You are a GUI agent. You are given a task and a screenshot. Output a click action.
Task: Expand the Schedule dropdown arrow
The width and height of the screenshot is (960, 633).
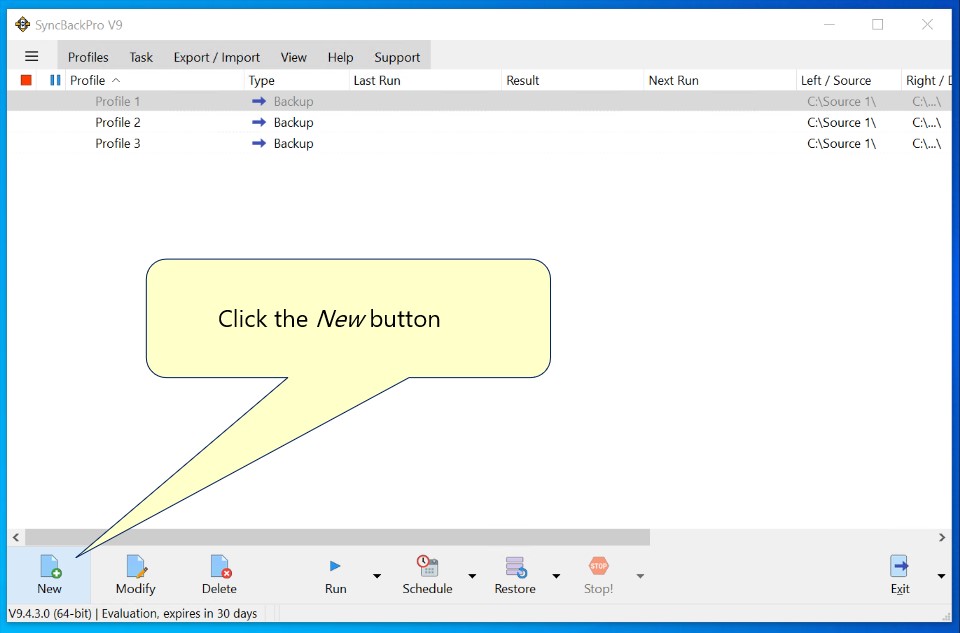(x=472, y=576)
